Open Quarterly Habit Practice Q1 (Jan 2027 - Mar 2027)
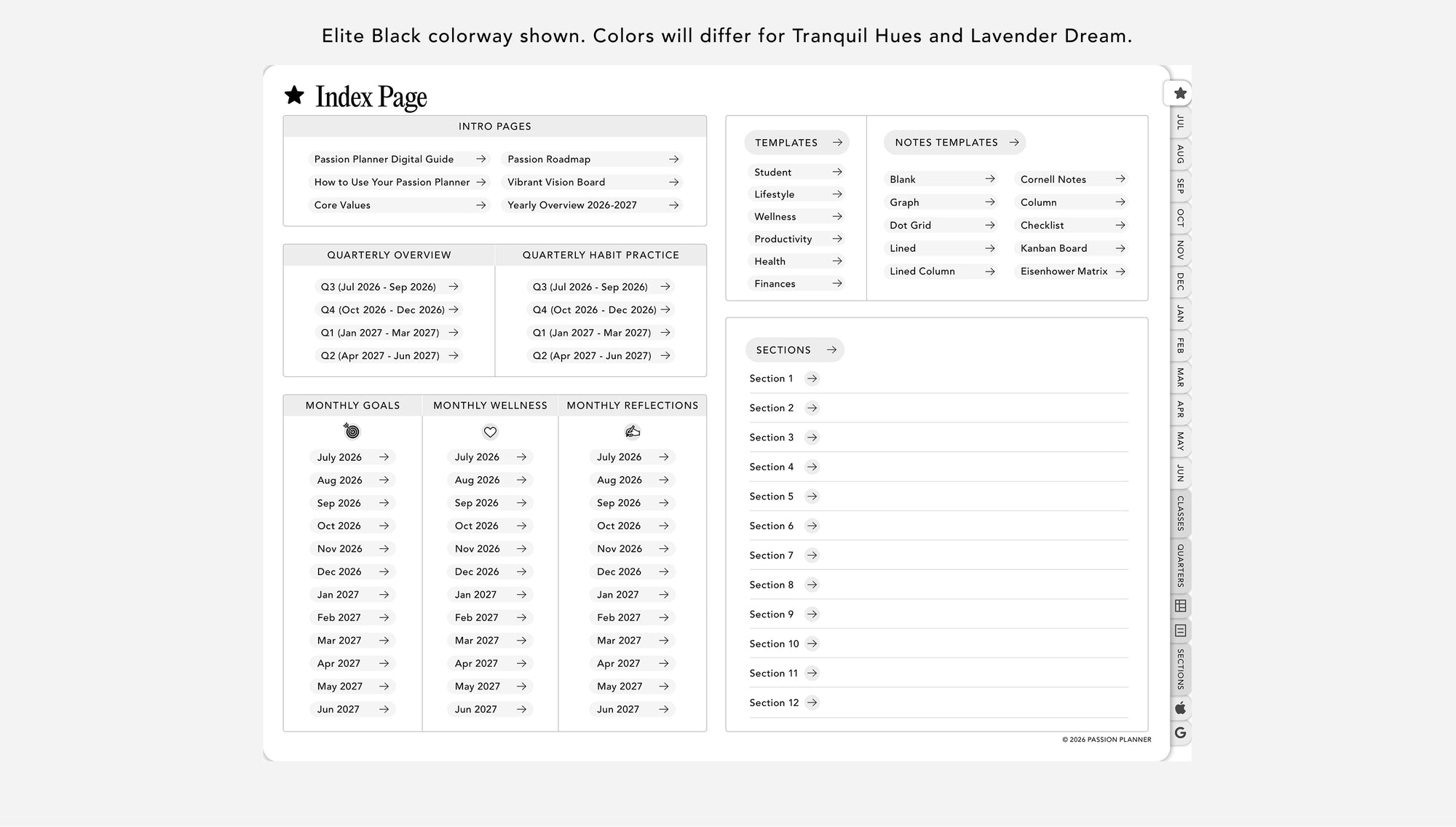 601,333
